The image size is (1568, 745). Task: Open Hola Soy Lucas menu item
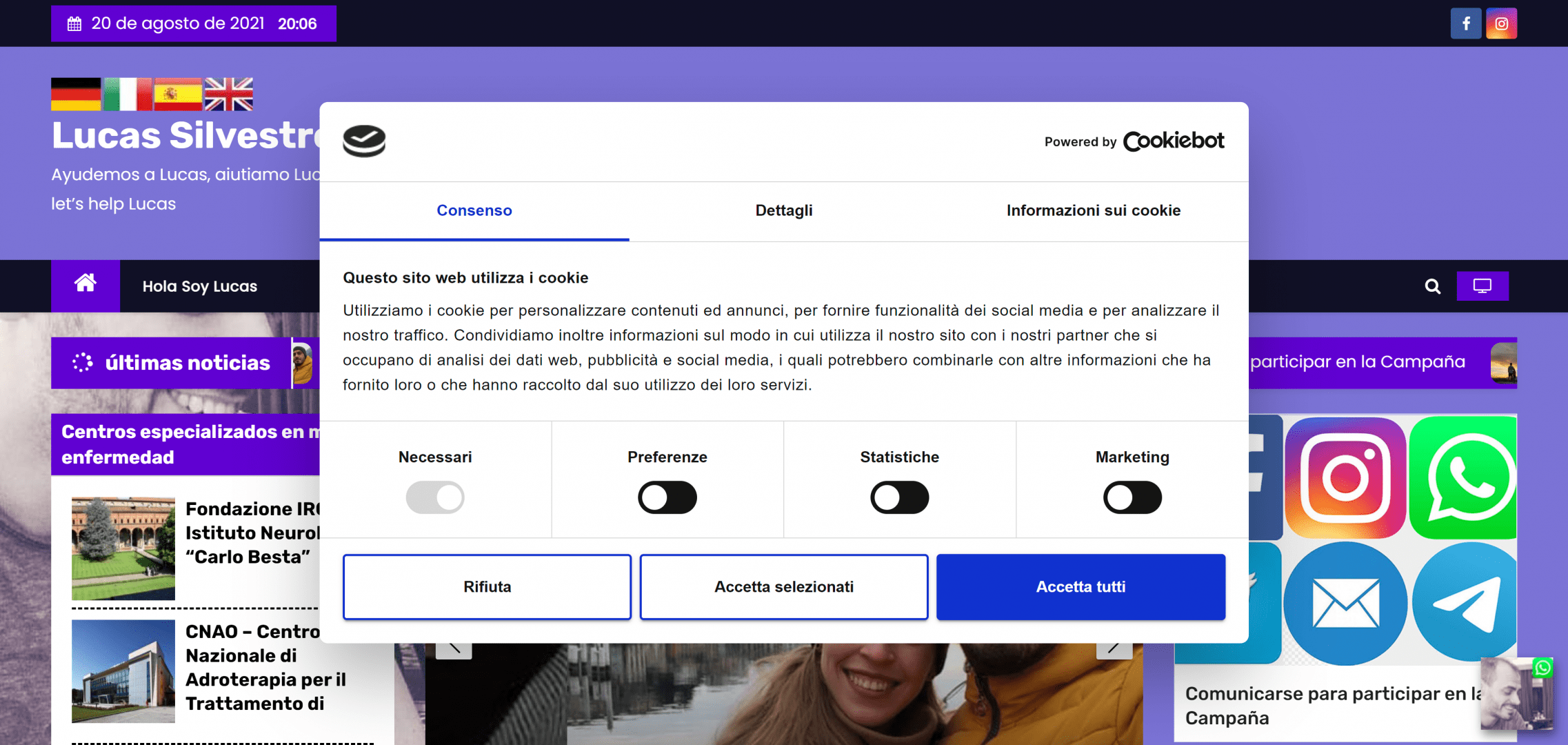200,286
